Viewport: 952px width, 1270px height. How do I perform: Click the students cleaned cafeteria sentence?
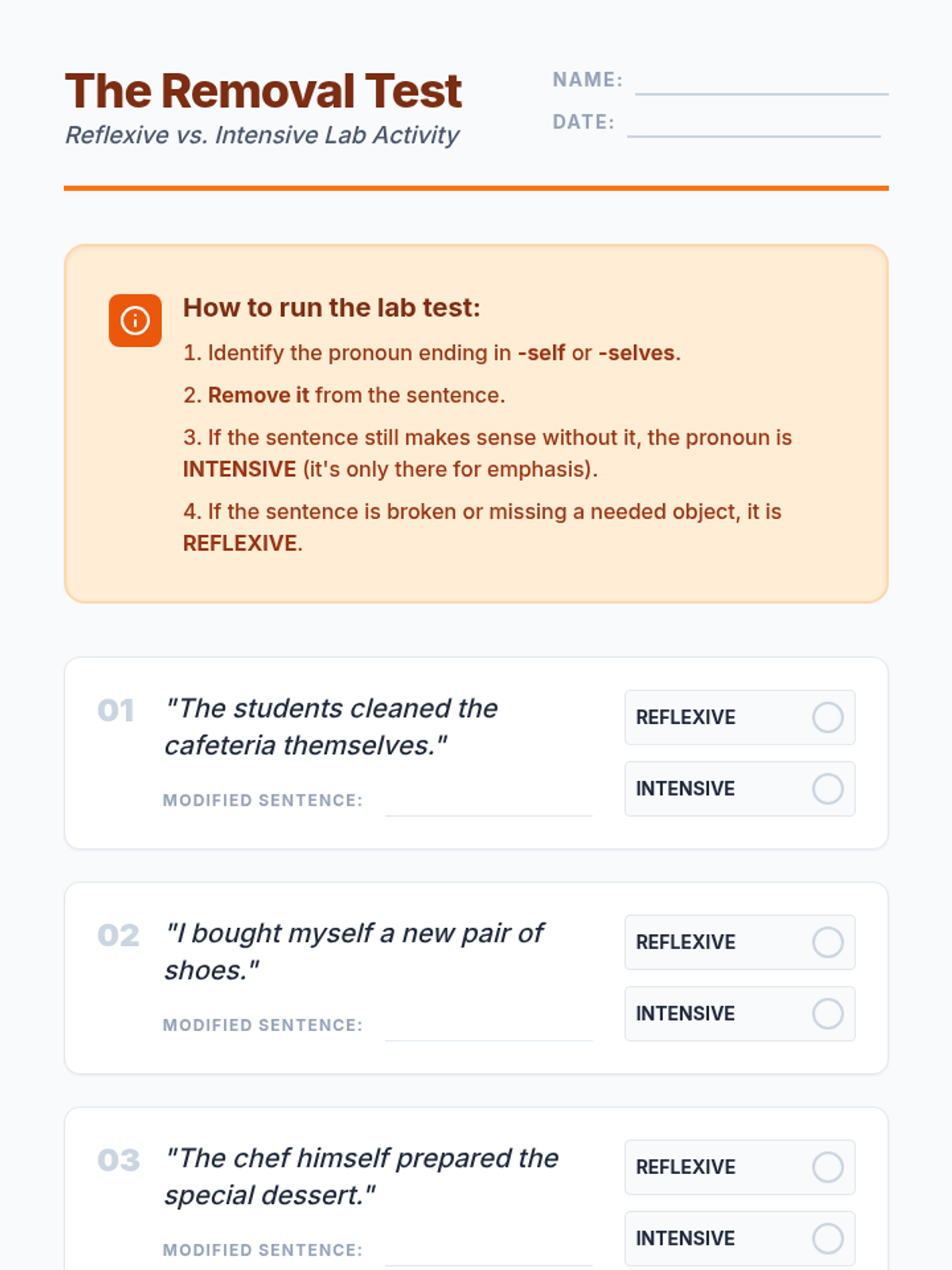point(331,726)
